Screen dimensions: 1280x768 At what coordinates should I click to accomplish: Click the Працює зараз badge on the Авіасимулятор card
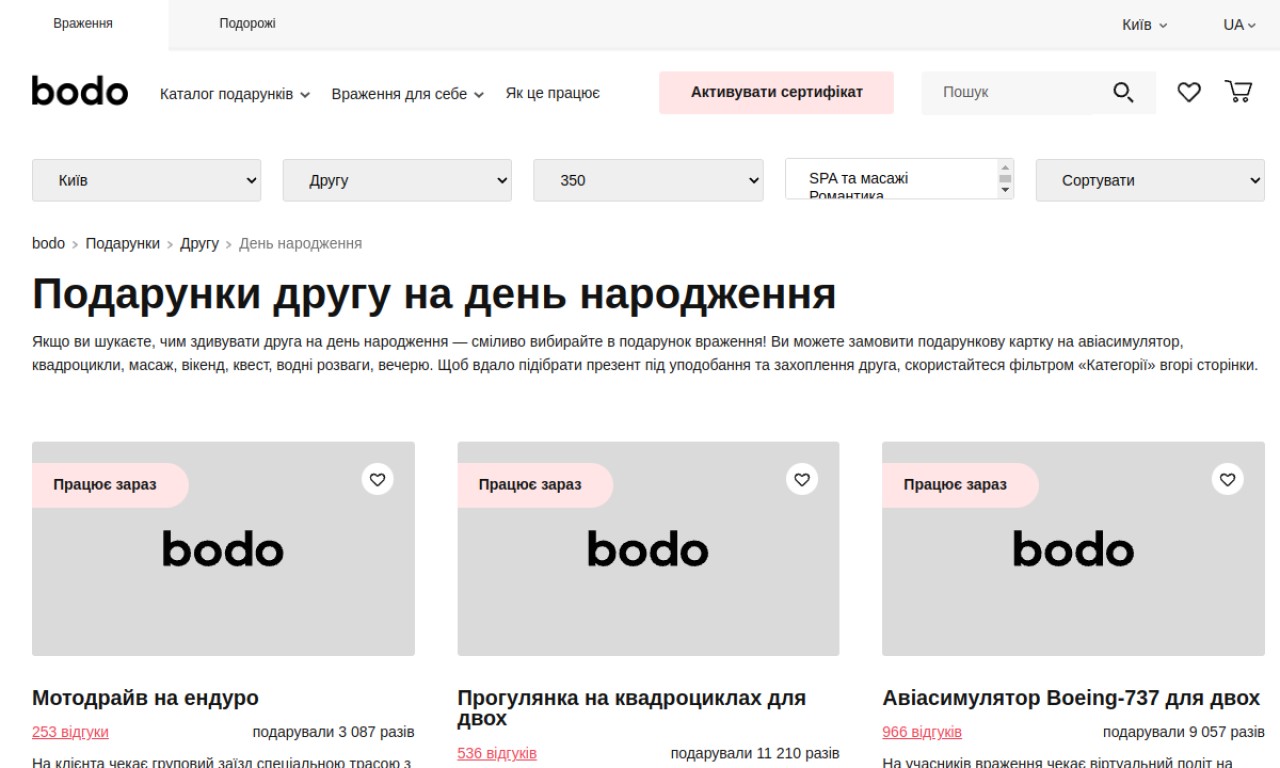(x=960, y=485)
